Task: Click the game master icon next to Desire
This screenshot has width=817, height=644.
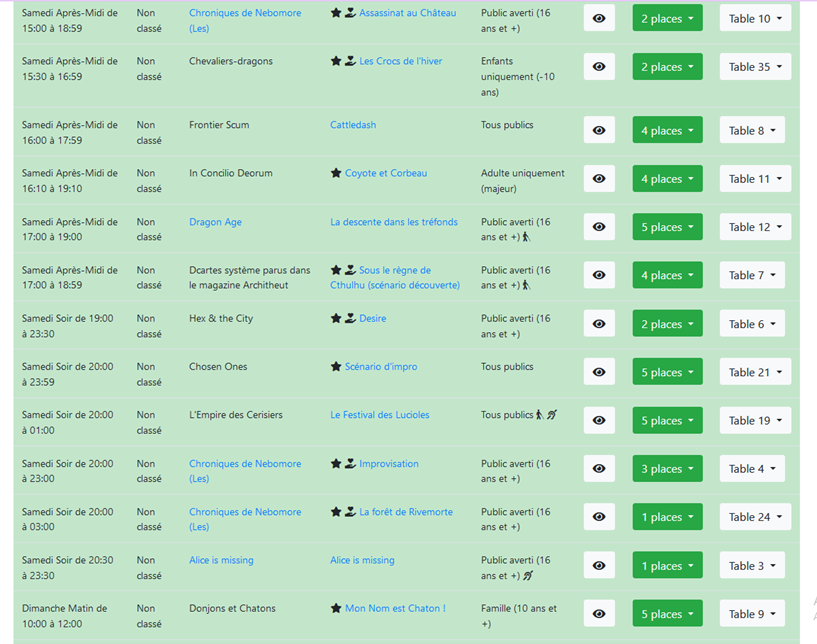Action: tap(350, 319)
